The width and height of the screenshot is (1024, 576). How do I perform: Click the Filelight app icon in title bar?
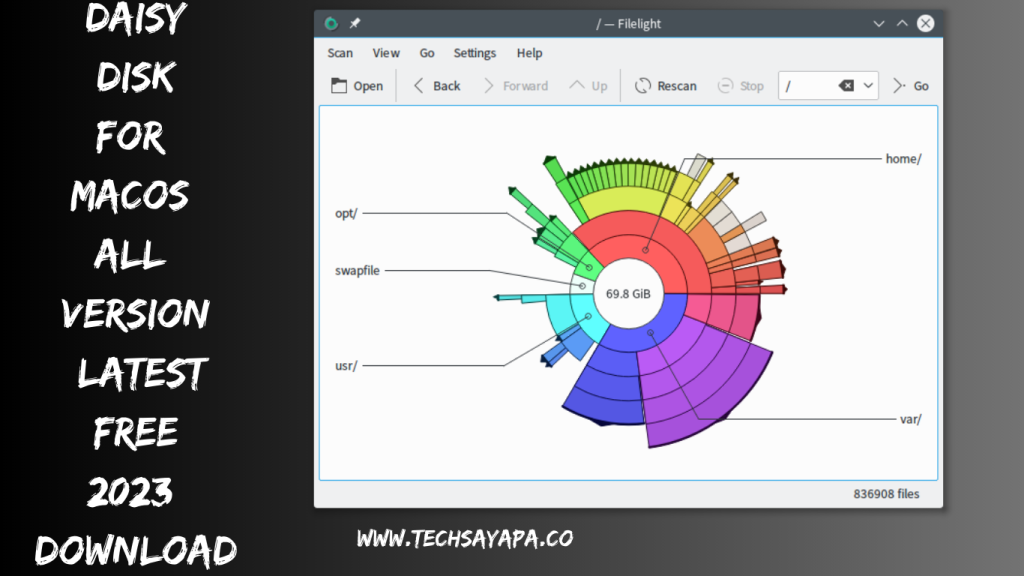point(331,24)
